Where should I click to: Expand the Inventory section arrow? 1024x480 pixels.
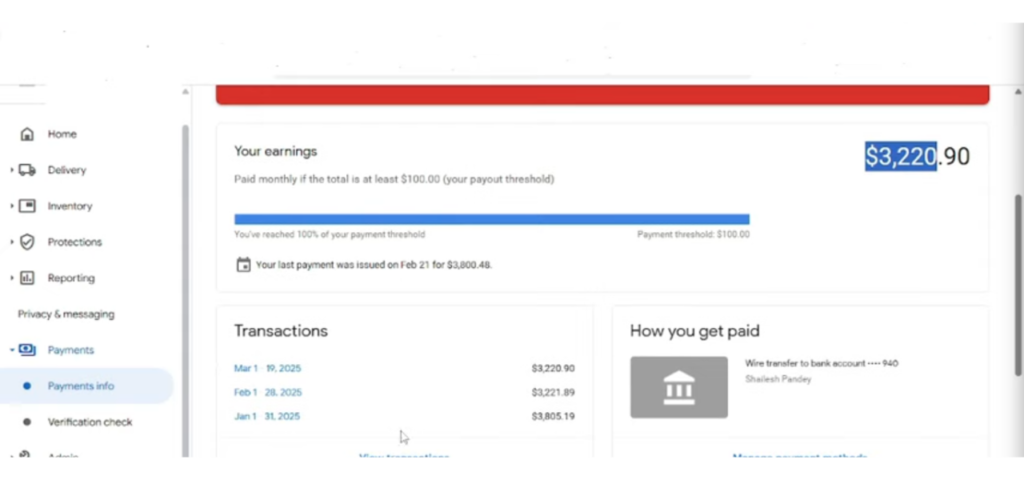click(x=12, y=206)
